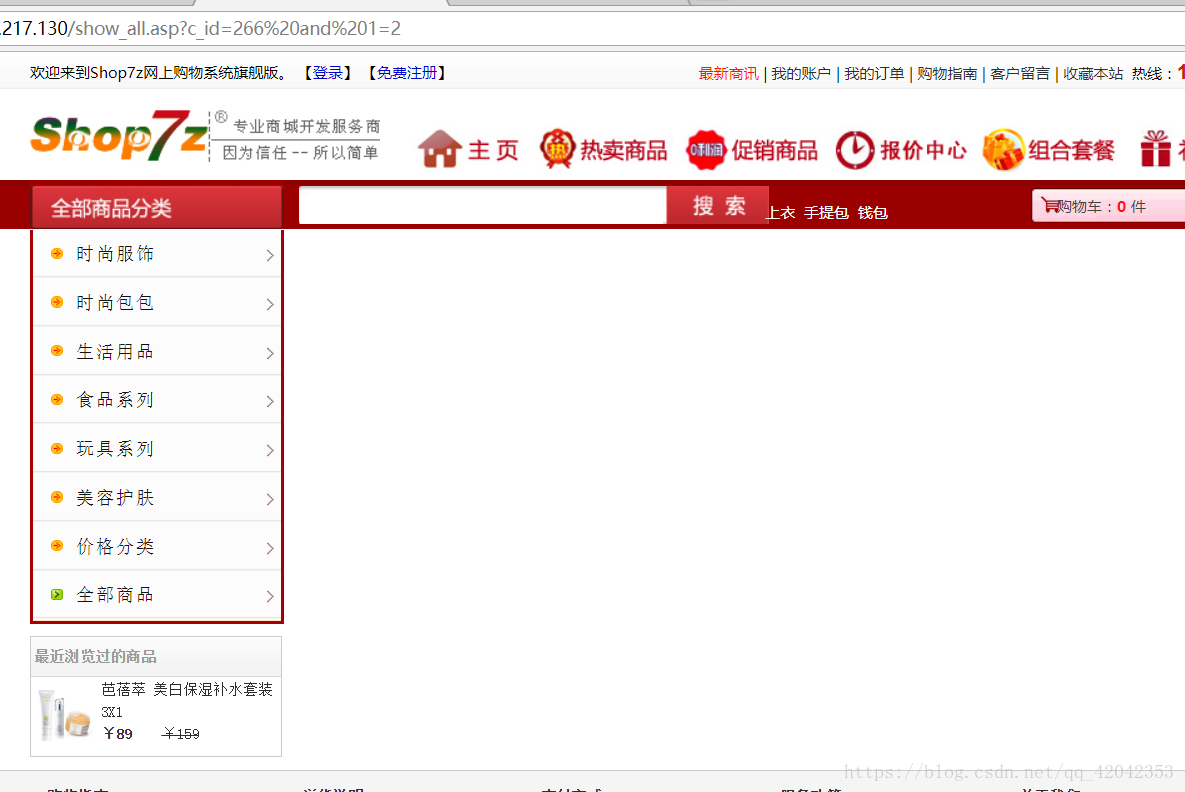Click the 手提包 hot keyword

coord(826,213)
